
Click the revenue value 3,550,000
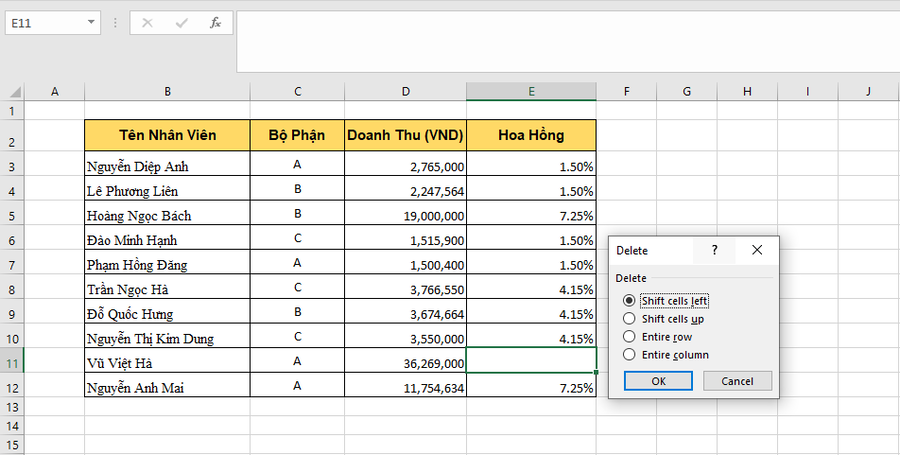(x=406, y=336)
